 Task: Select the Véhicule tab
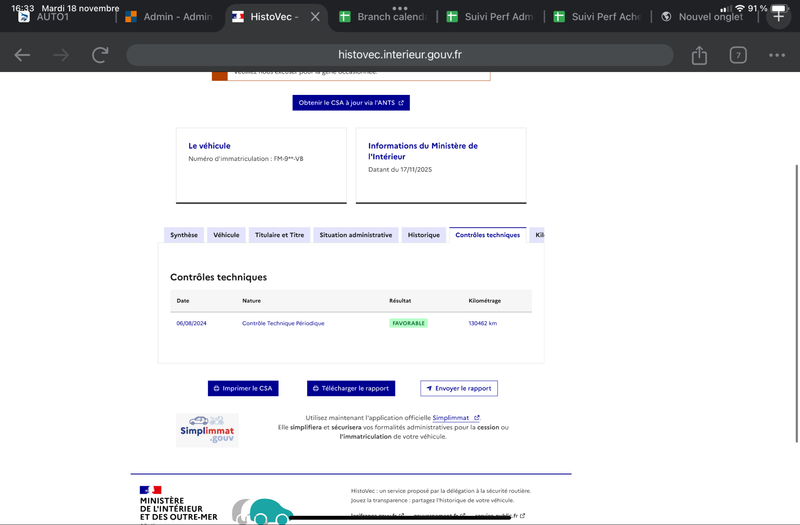226,235
